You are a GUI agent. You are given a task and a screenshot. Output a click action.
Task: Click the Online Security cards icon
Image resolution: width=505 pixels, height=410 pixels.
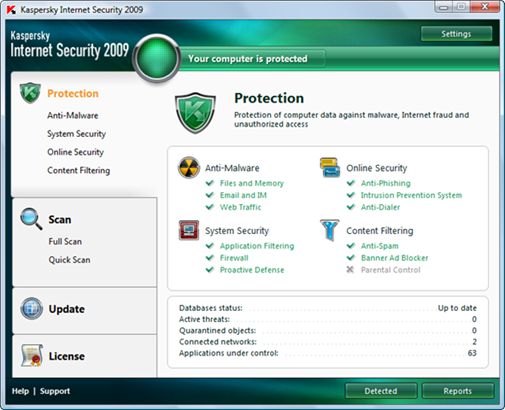[x=330, y=167]
